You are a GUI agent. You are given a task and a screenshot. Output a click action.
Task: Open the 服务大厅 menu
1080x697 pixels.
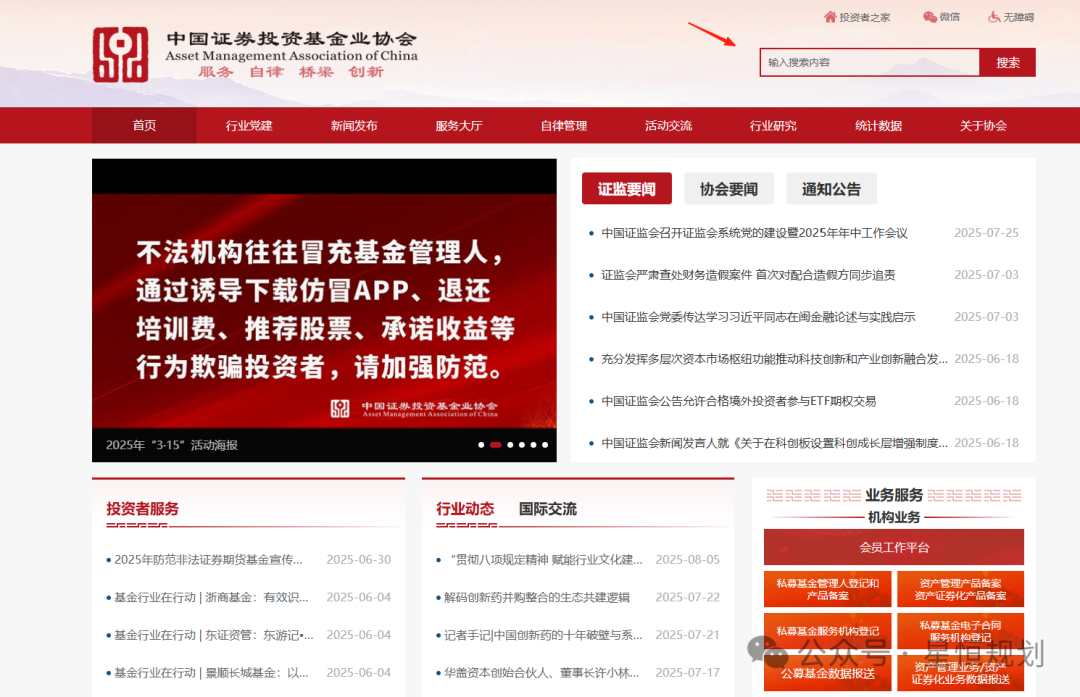(x=459, y=125)
